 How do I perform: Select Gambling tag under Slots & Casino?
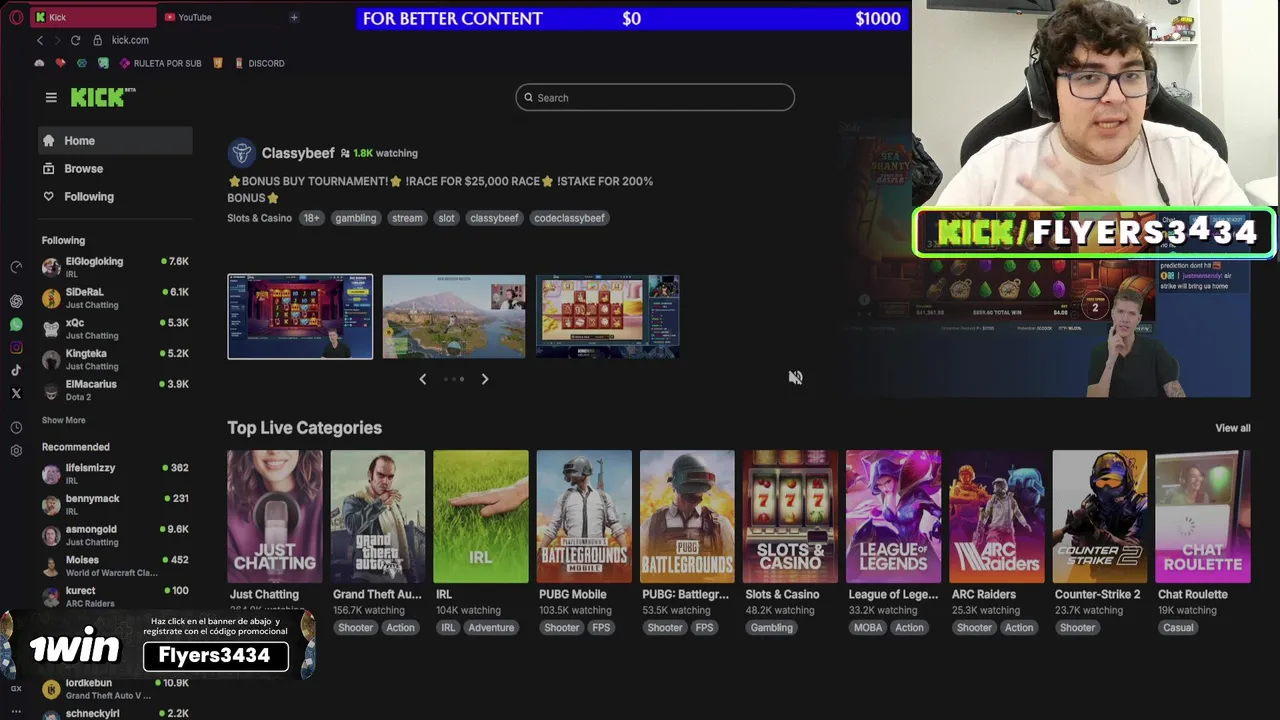[x=771, y=628]
